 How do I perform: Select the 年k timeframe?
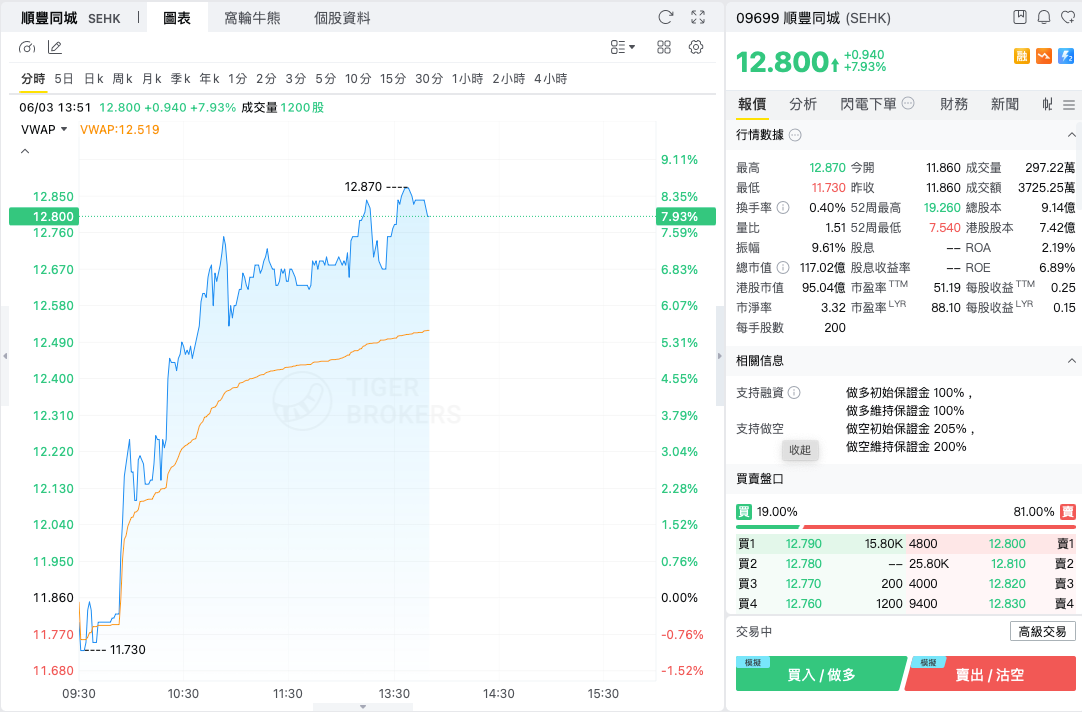tap(210, 79)
